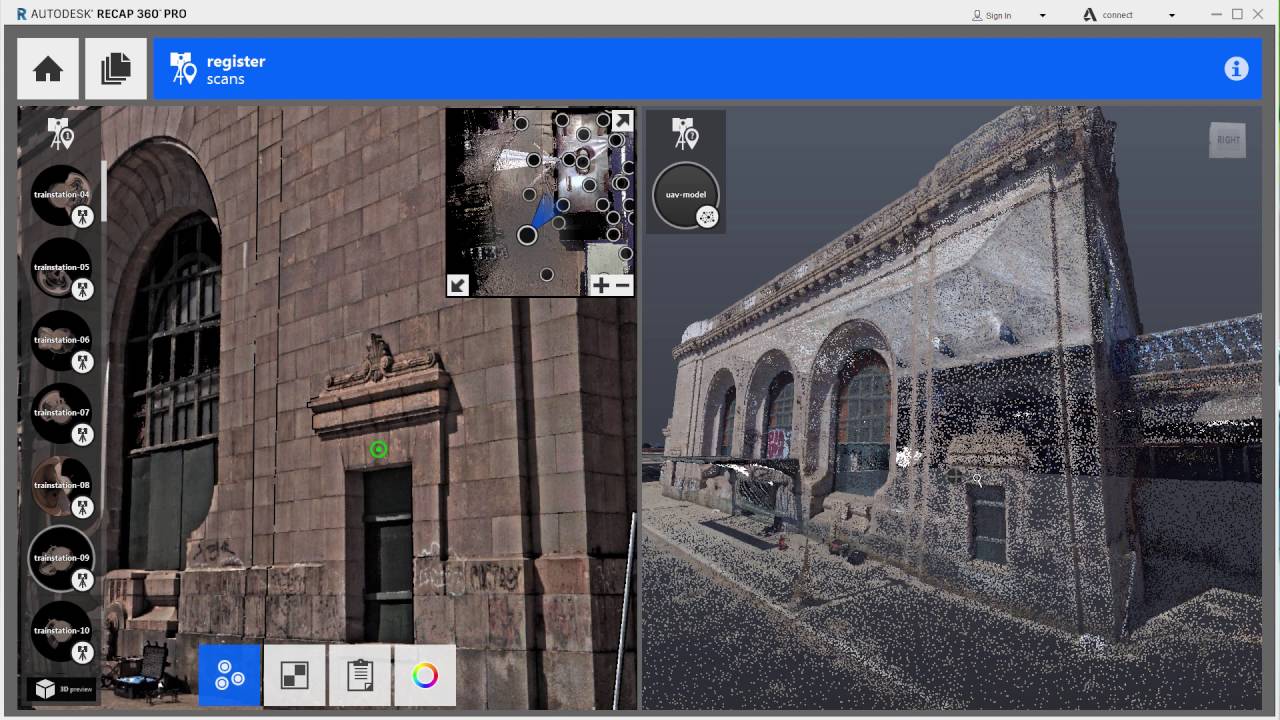Click the scan list vertical scrollbar
This screenshot has height=720, width=1280.
[x=103, y=190]
